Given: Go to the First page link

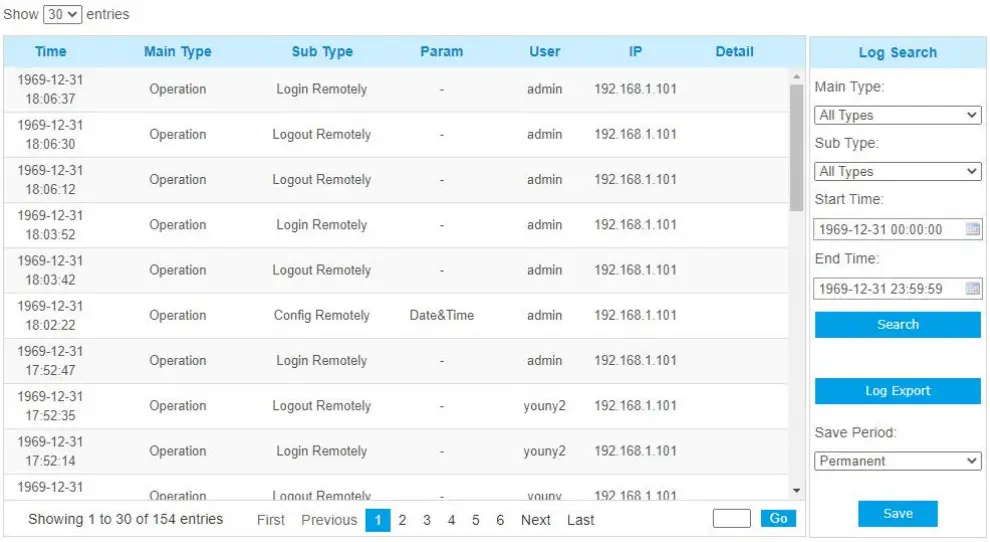Looking at the screenshot, I should pyautogui.click(x=271, y=520).
